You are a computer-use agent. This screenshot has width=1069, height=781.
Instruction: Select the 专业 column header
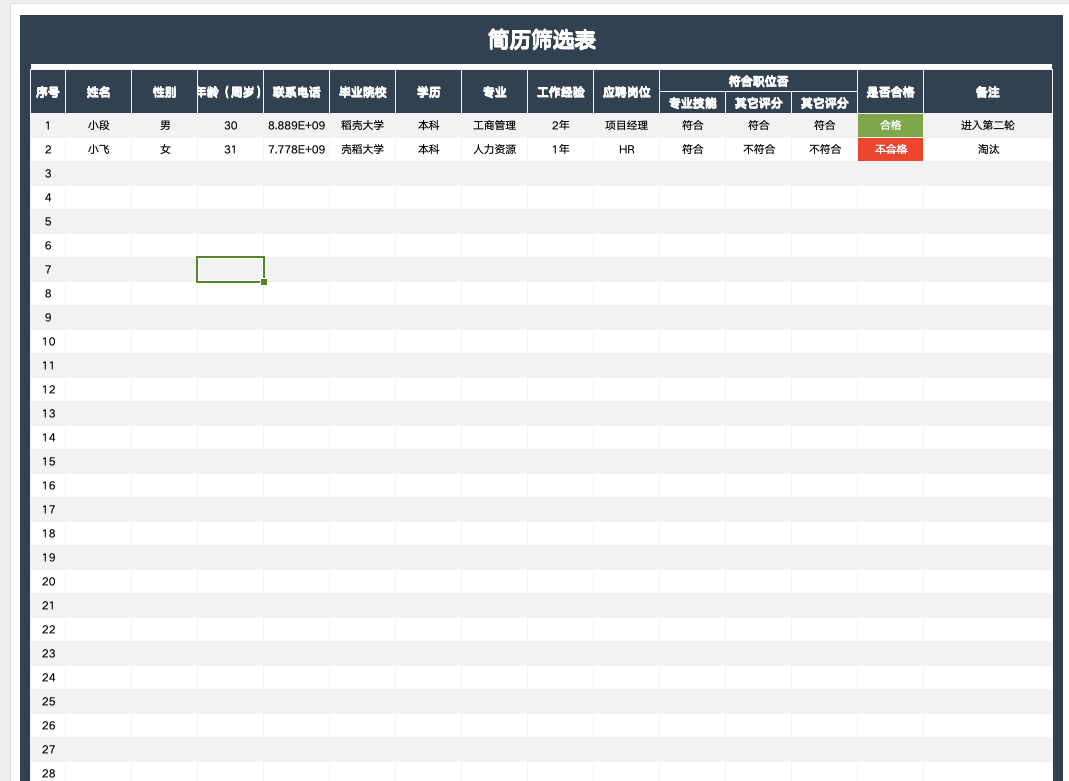[x=495, y=92]
